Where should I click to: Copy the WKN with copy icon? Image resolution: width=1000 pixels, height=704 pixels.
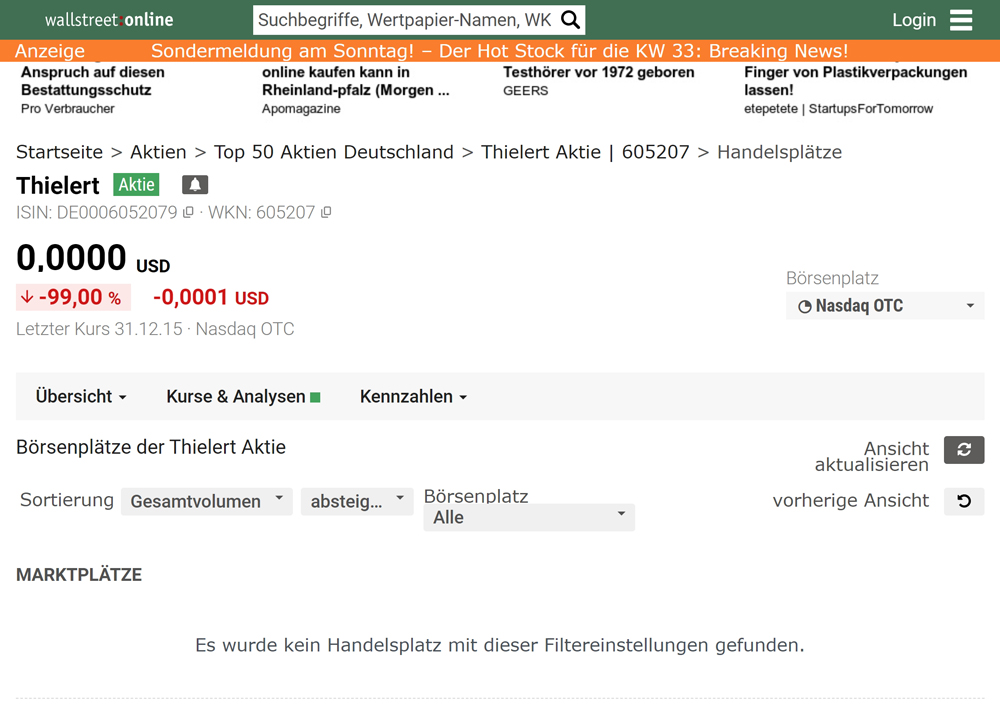(x=326, y=212)
